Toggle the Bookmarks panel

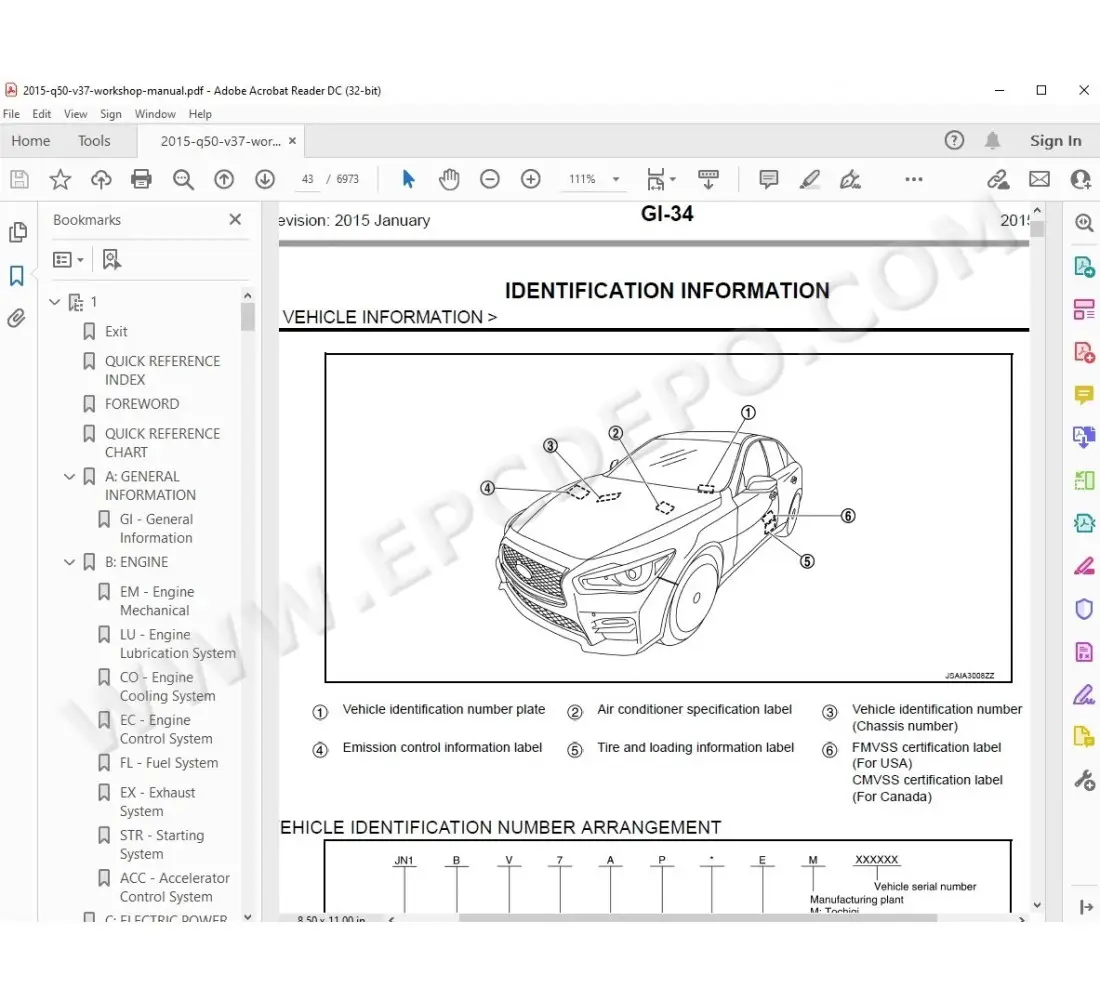point(18,274)
